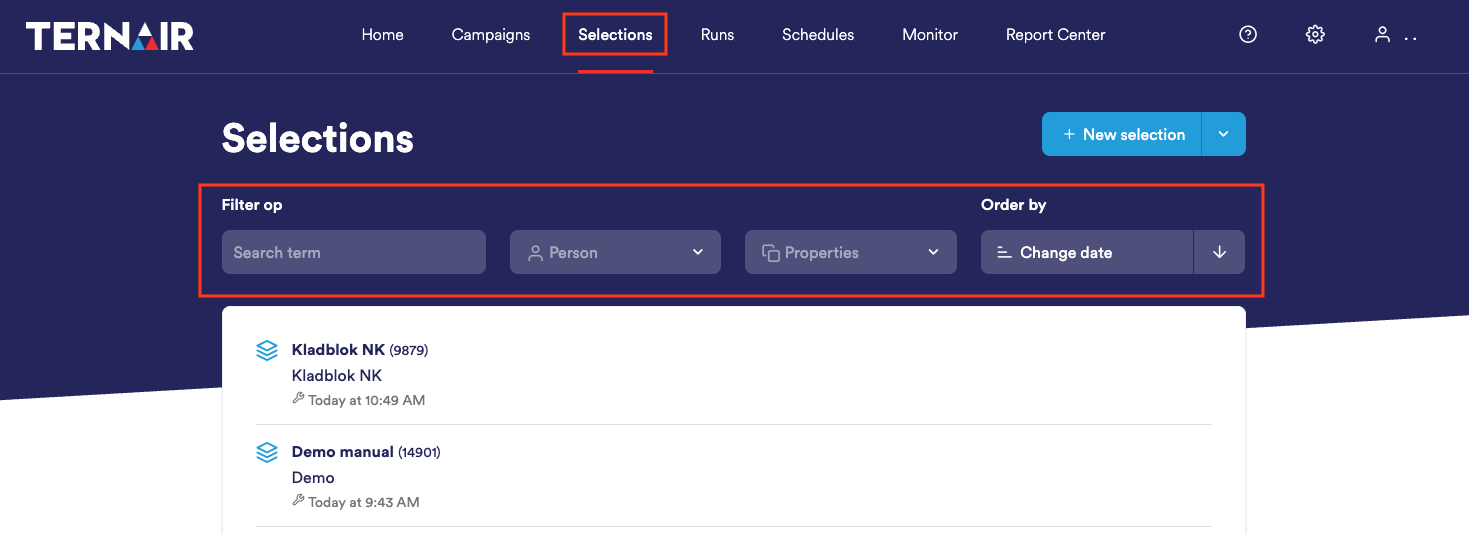Go to the Home menu item

[x=382, y=35]
